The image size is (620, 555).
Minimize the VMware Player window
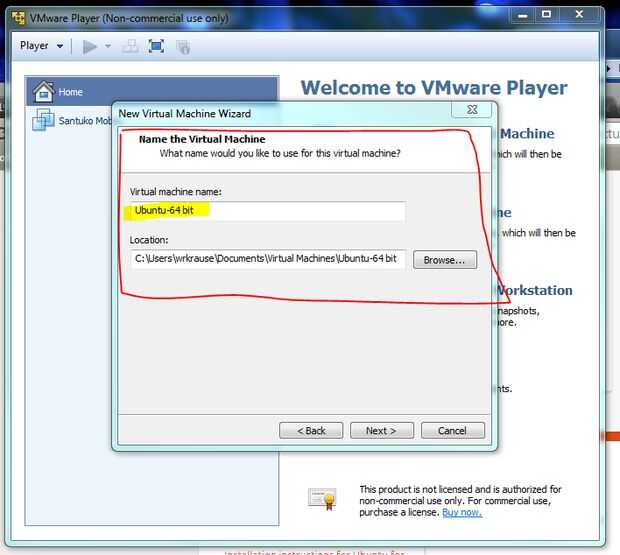point(523,15)
